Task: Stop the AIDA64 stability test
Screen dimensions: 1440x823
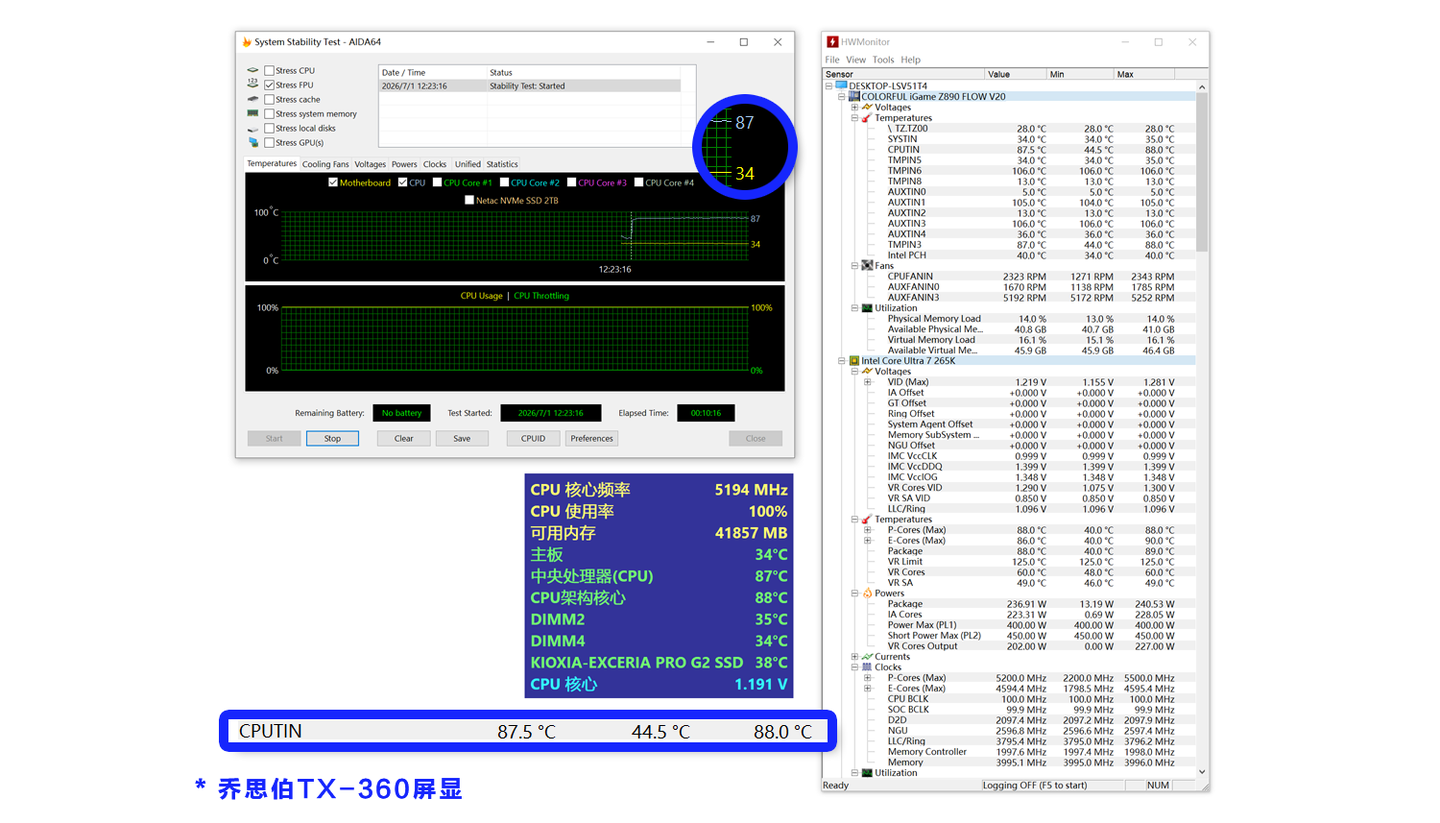Action: click(332, 439)
